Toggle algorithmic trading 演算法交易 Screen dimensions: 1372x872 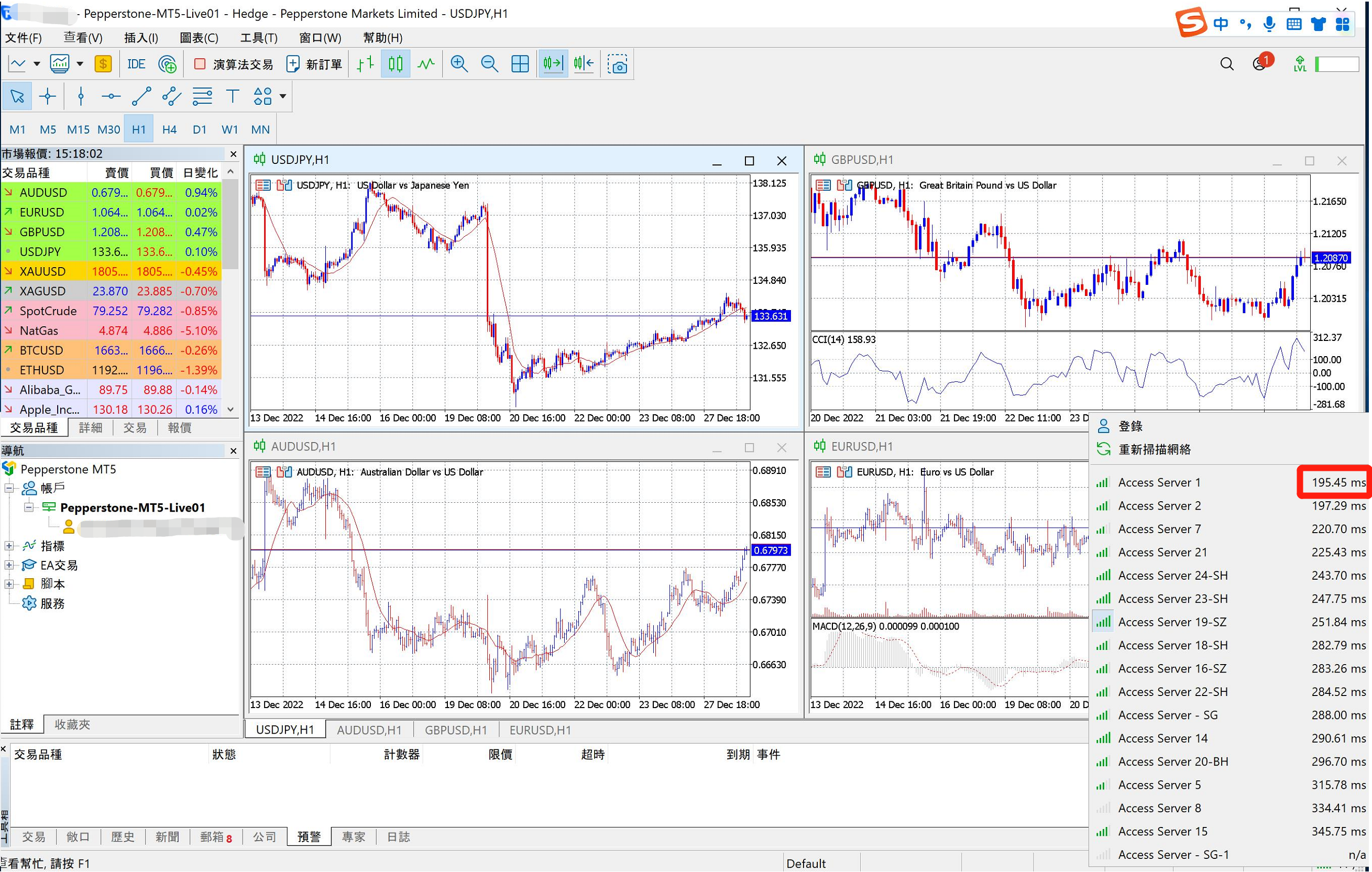tap(233, 64)
